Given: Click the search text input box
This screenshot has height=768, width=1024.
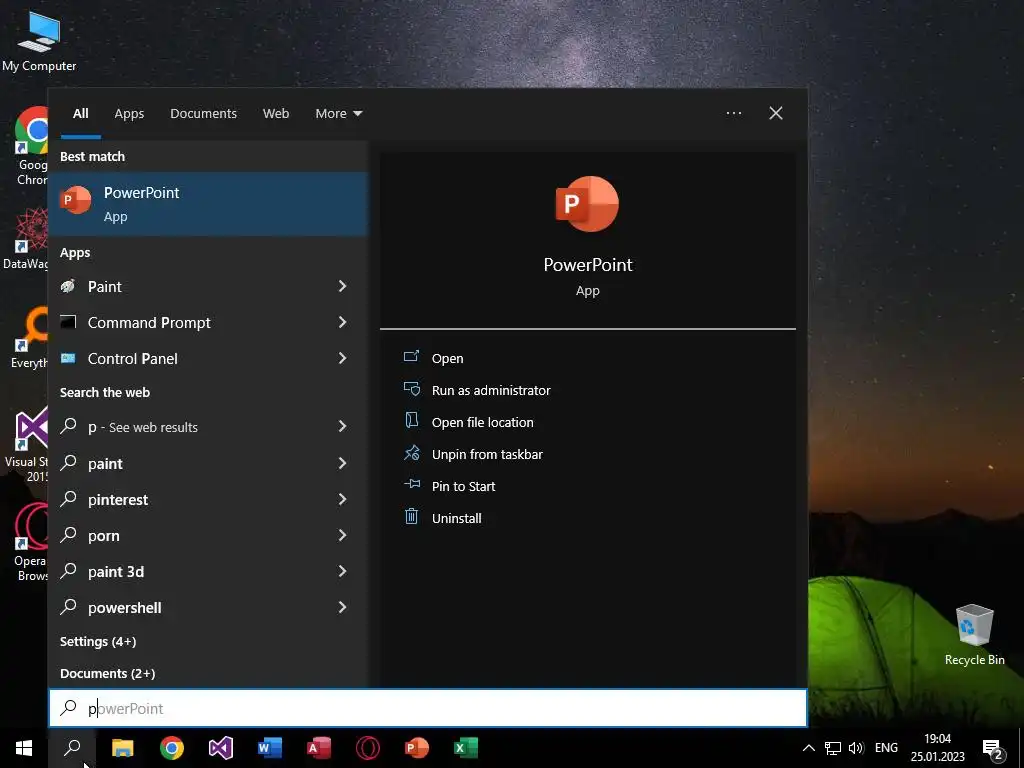Looking at the screenshot, I should tap(428, 708).
